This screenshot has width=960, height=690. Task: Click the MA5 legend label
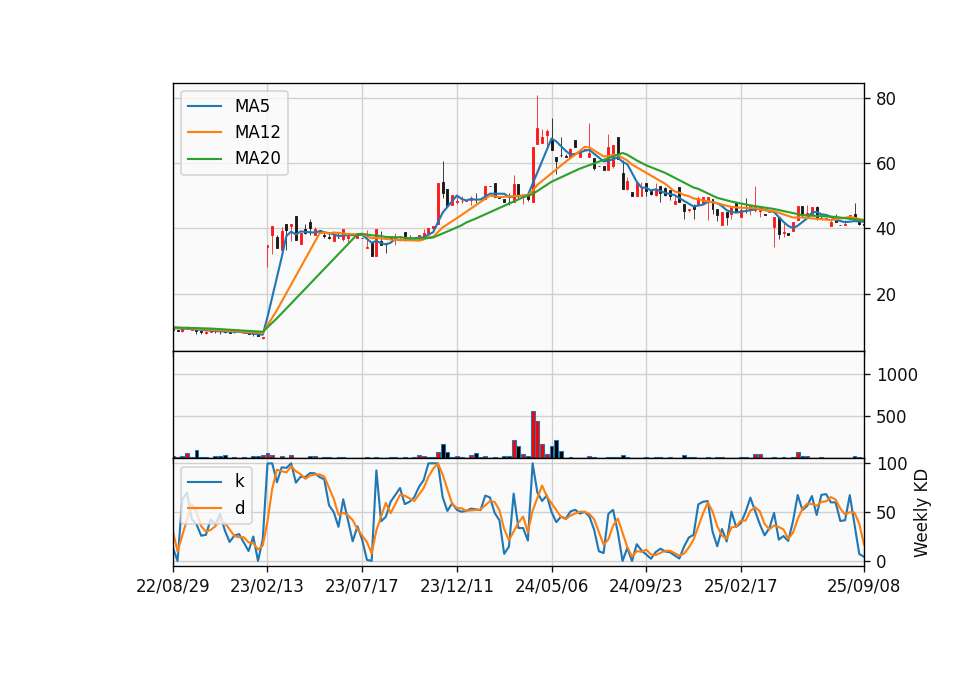point(252,106)
